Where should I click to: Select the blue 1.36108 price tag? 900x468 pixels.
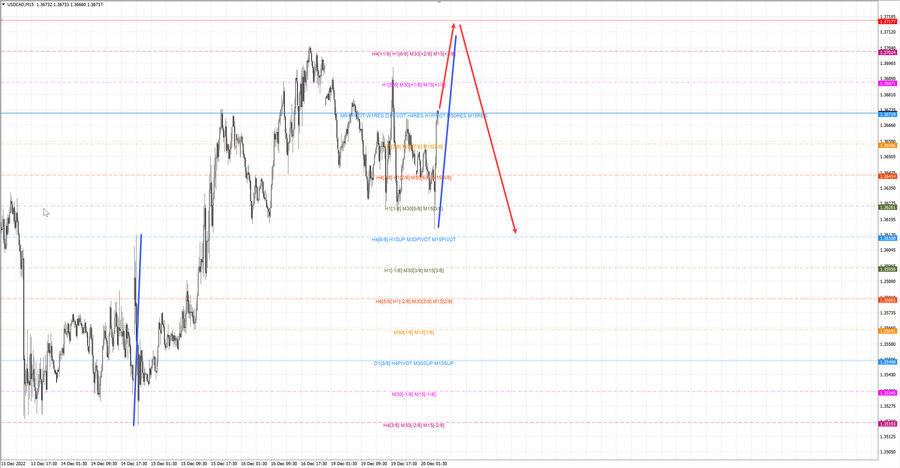point(888,238)
